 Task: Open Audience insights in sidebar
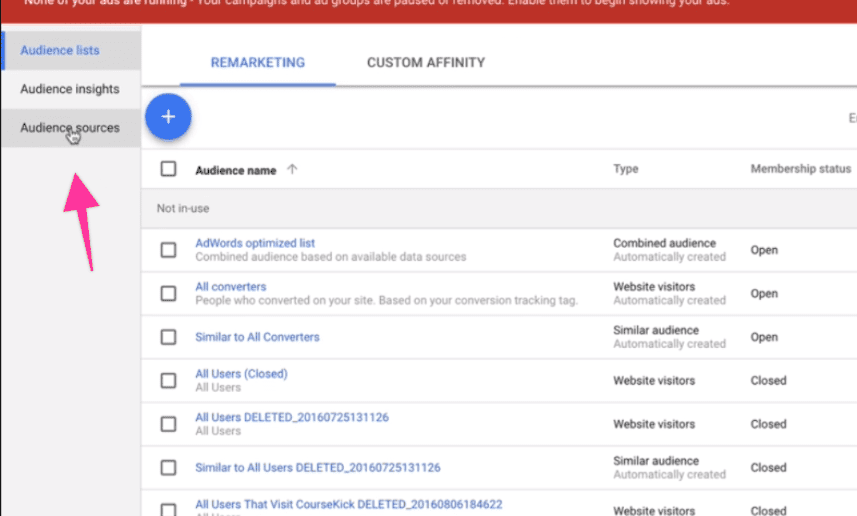click(71, 89)
